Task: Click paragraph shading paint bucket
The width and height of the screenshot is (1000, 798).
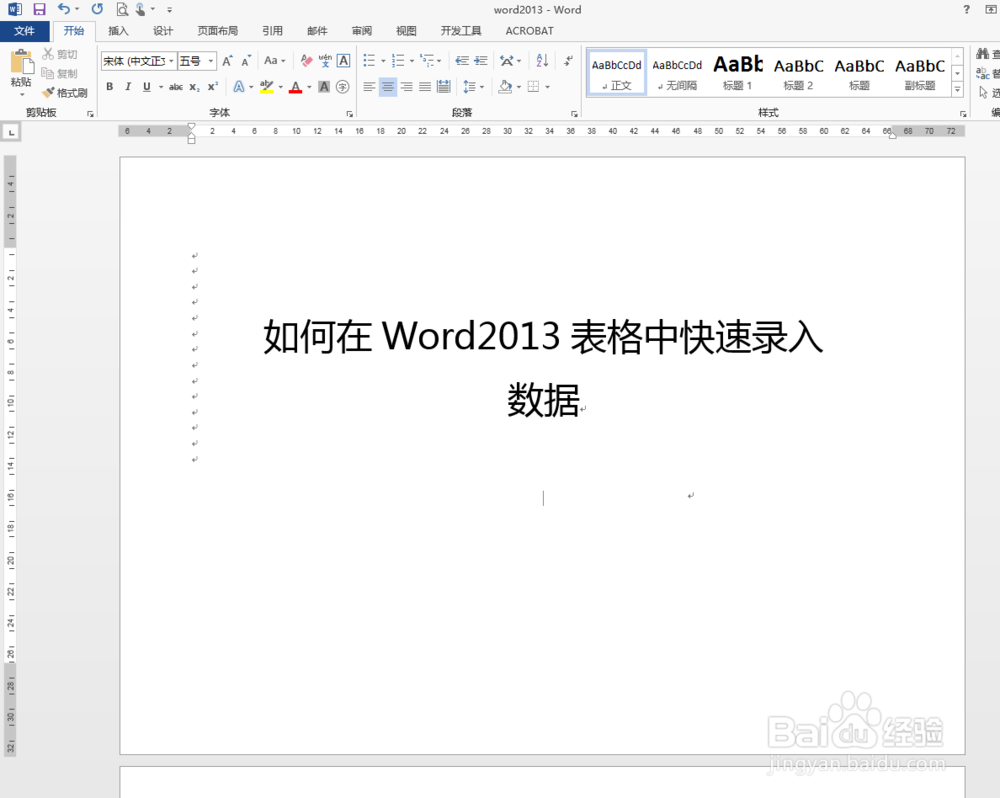Action: (x=505, y=87)
